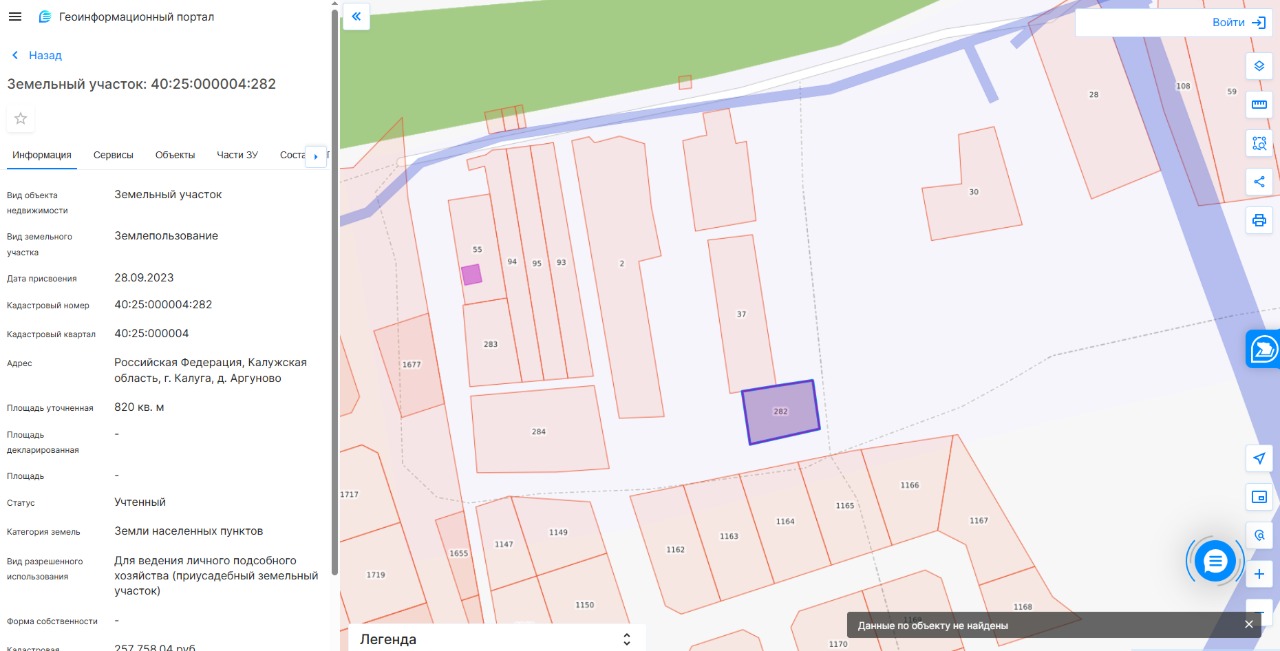Select the ruler measurement tool
Screen dimensions: 1280x651
1259,105
